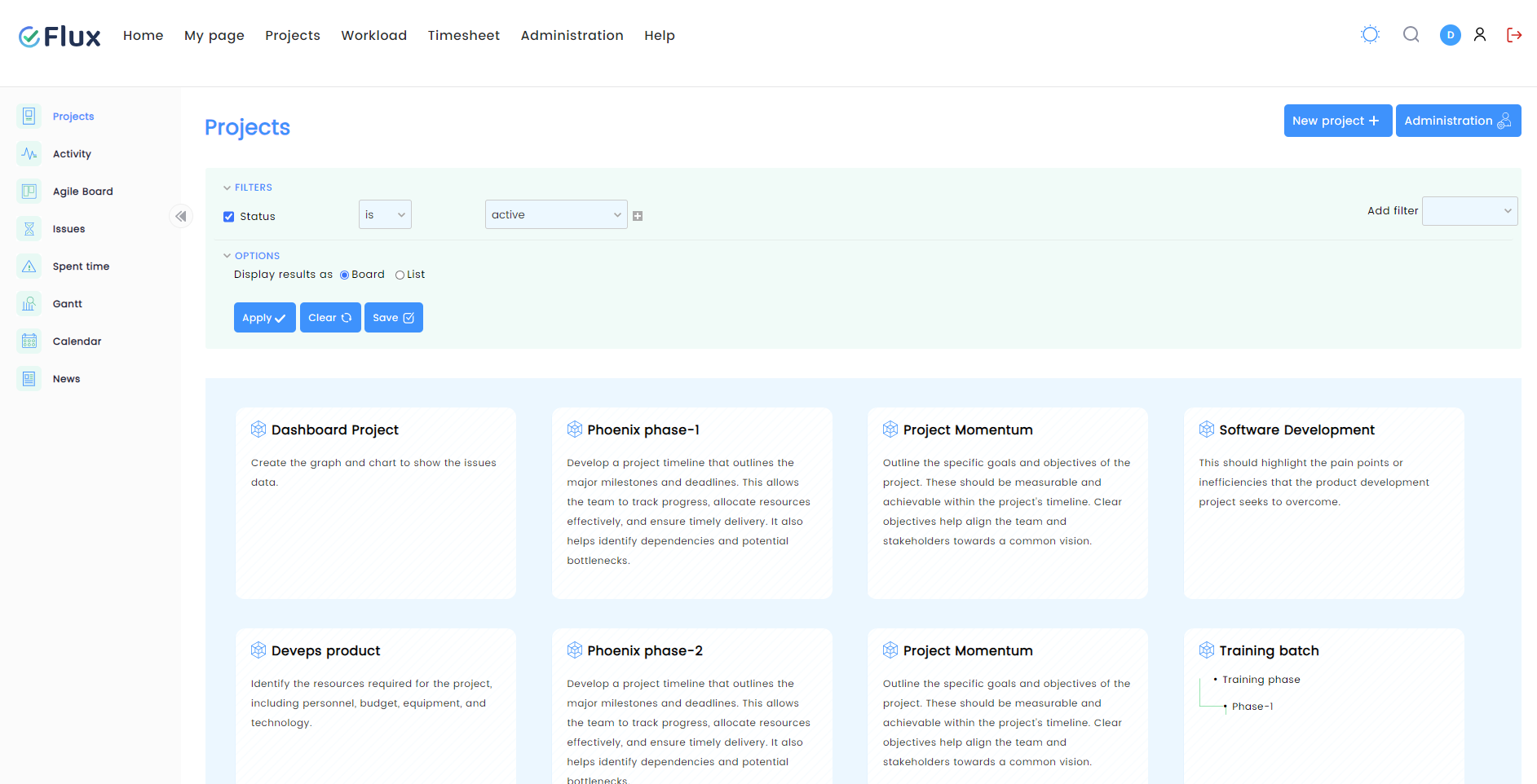Uncheck the Status filter checkbox
This screenshot has height=784, width=1537.
[229, 217]
